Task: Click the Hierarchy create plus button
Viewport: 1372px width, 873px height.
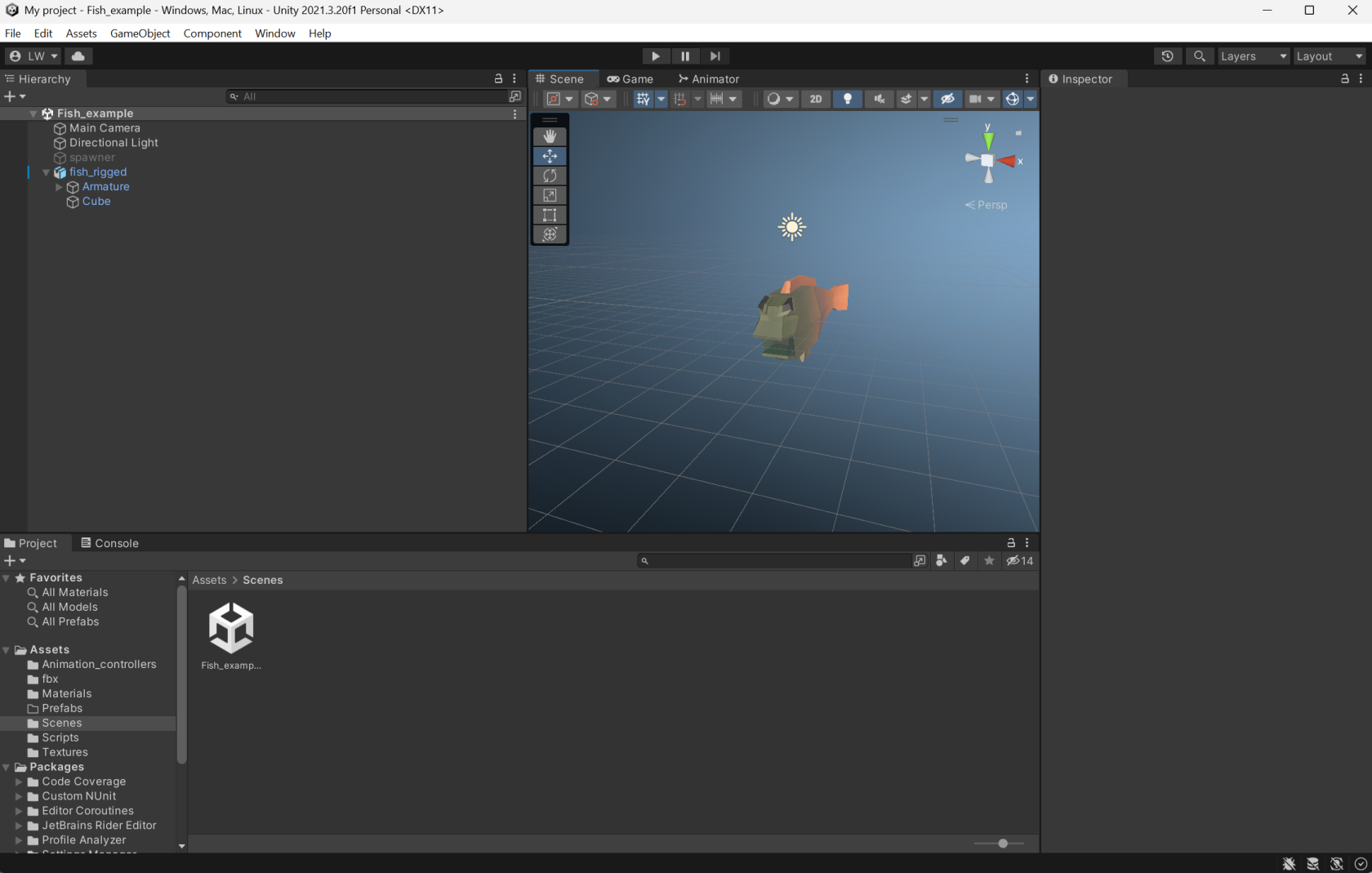Action: coord(15,96)
